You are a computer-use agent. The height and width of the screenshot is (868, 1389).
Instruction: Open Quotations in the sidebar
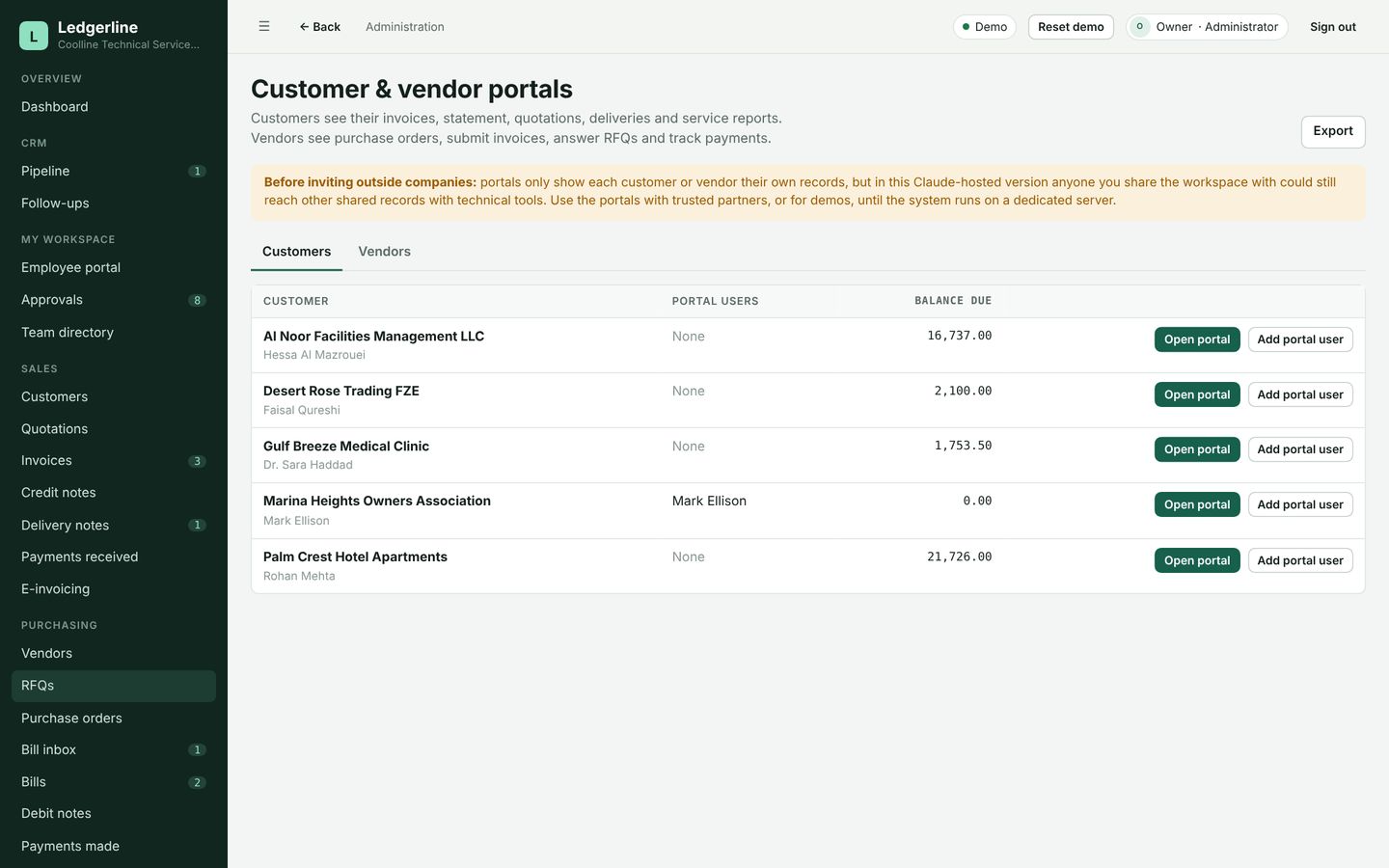pyautogui.click(x=114, y=429)
